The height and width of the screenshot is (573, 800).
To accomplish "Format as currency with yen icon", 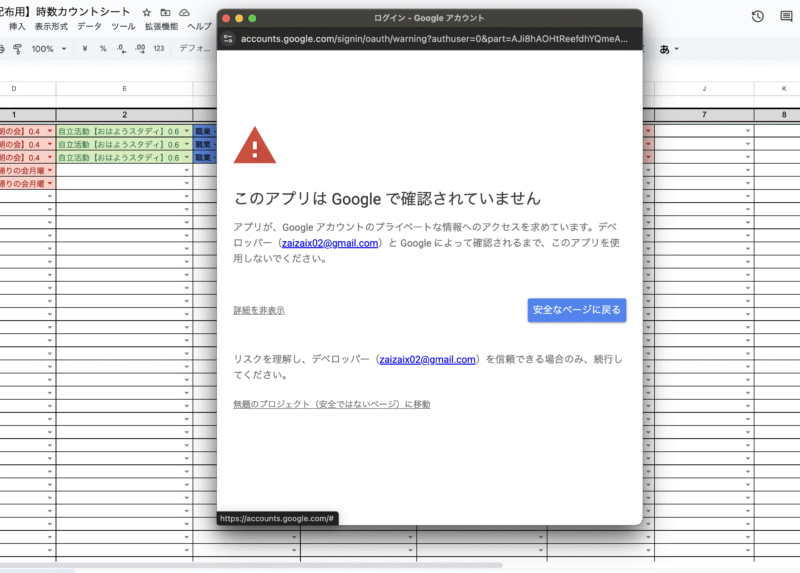I will pyautogui.click(x=84, y=48).
